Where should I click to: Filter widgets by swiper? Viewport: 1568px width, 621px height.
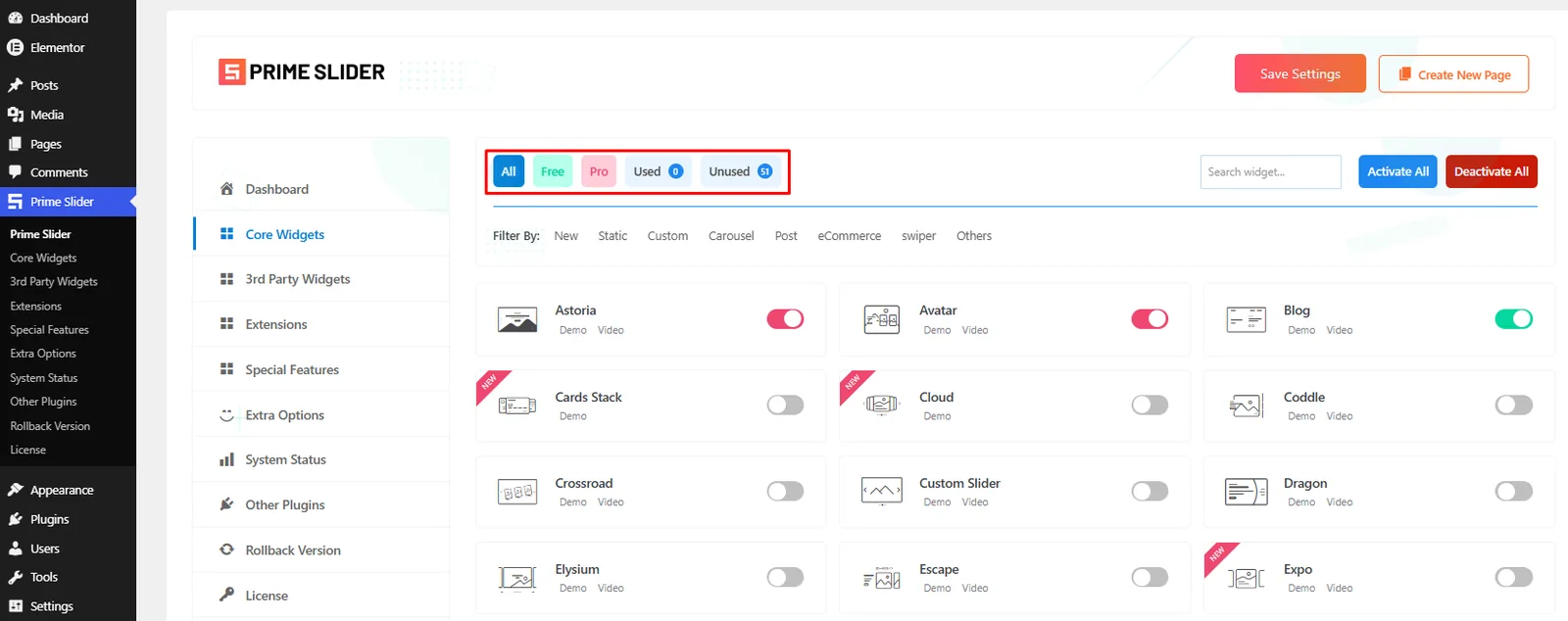click(x=918, y=236)
